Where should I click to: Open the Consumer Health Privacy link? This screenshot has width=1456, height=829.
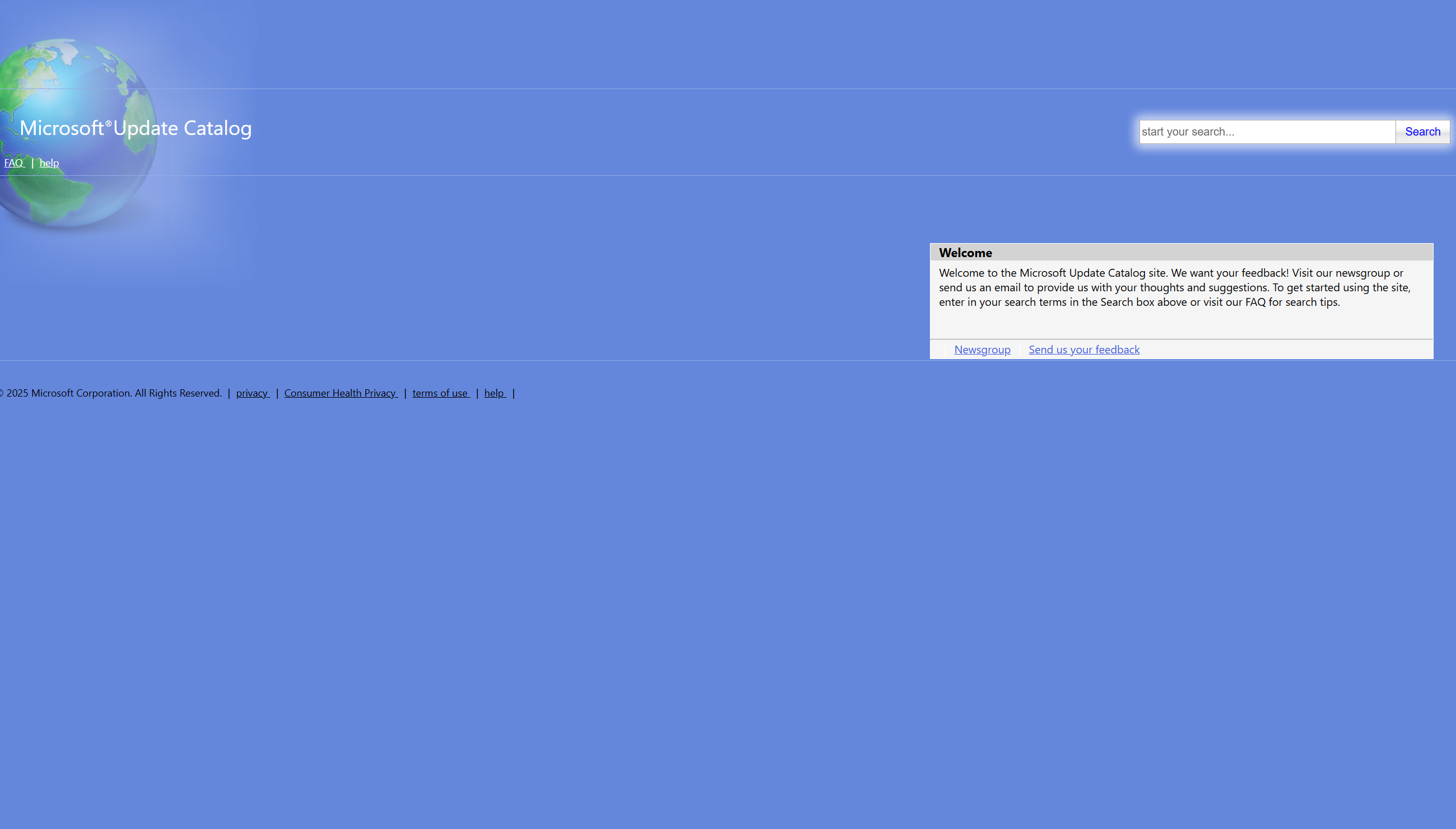(x=340, y=393)
